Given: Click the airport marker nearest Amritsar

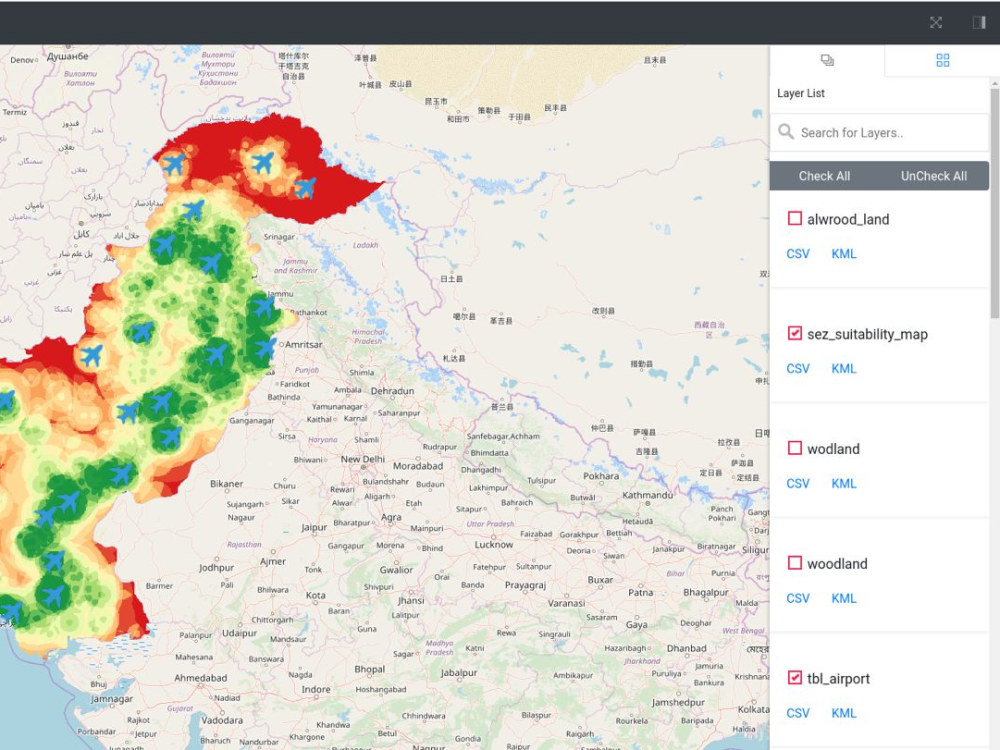Looking at the screenshot, I should (x=265, y=348).
